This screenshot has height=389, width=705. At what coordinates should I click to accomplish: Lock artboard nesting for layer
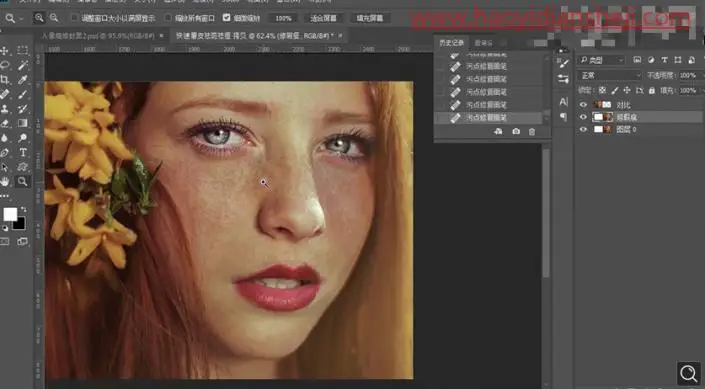click(639, 91)
